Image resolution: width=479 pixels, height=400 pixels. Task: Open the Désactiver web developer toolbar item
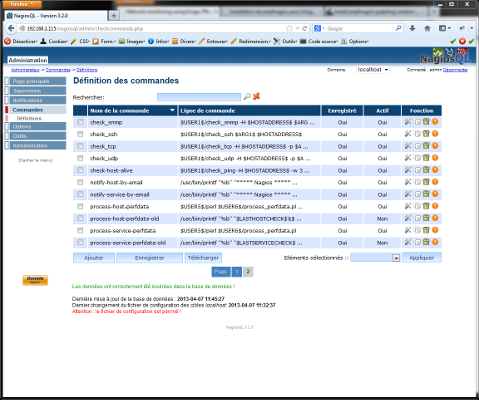[21, 41]
